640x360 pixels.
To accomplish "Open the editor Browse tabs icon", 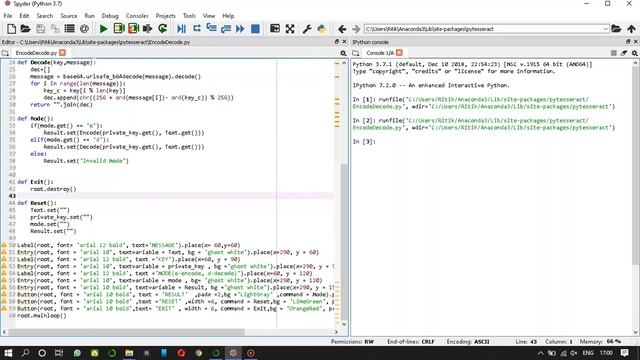I will pos(5,53).
